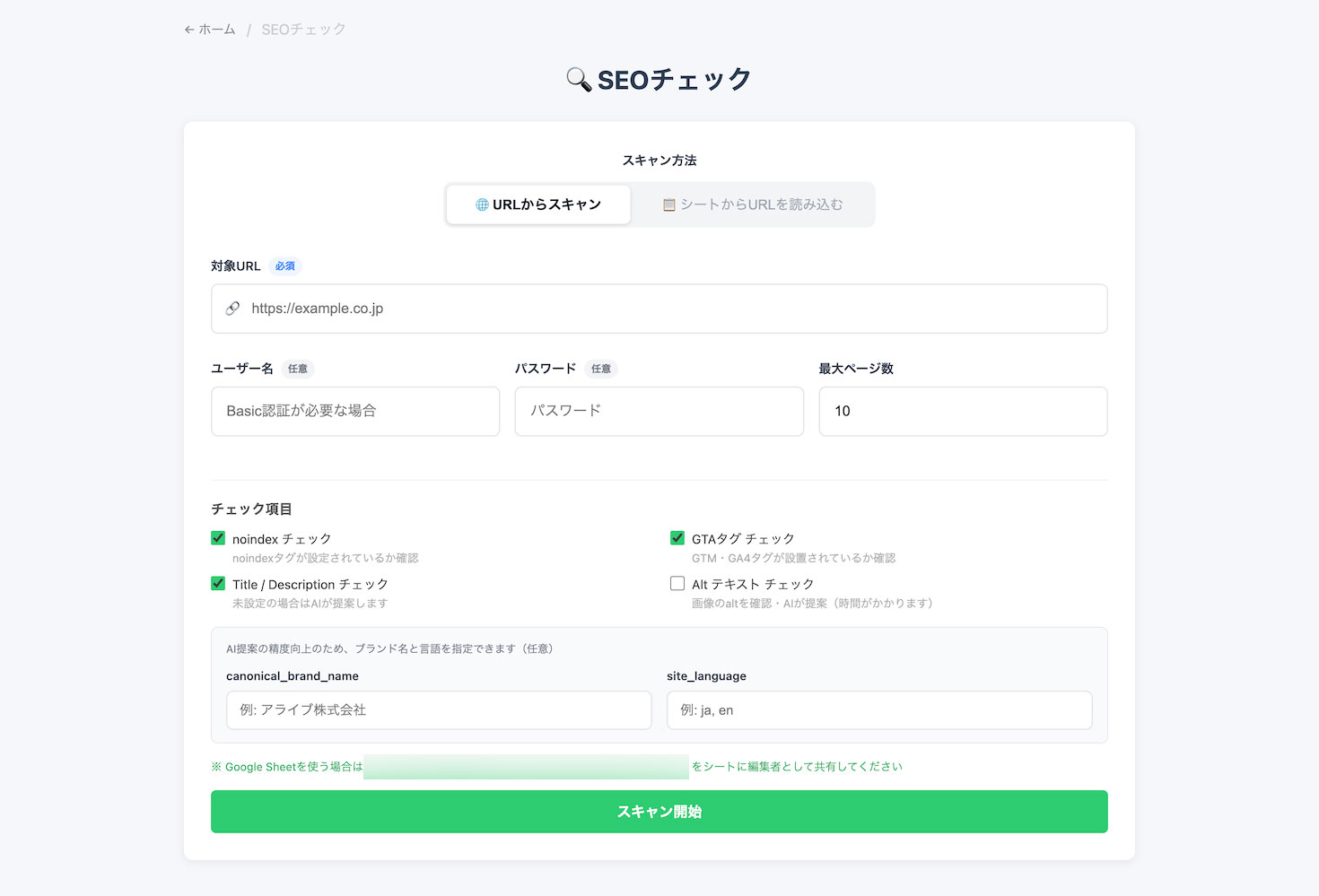Click the 任意 badge next to ユーザー名
The width and height of the screenshot is (1319, 896).
coord(298,369)
